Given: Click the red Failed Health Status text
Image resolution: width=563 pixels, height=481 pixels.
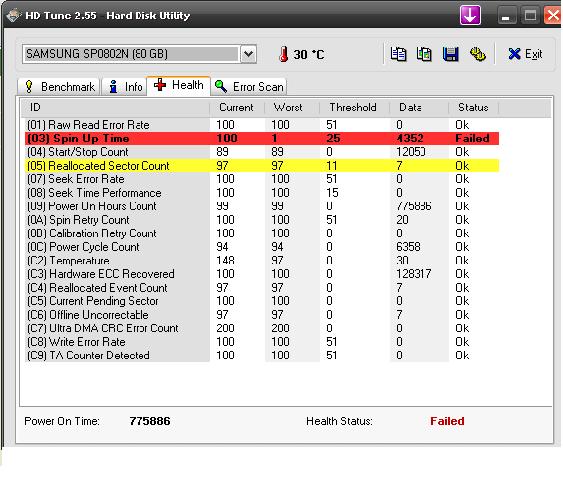Looking at the screenshot, I should coord(447,421).
